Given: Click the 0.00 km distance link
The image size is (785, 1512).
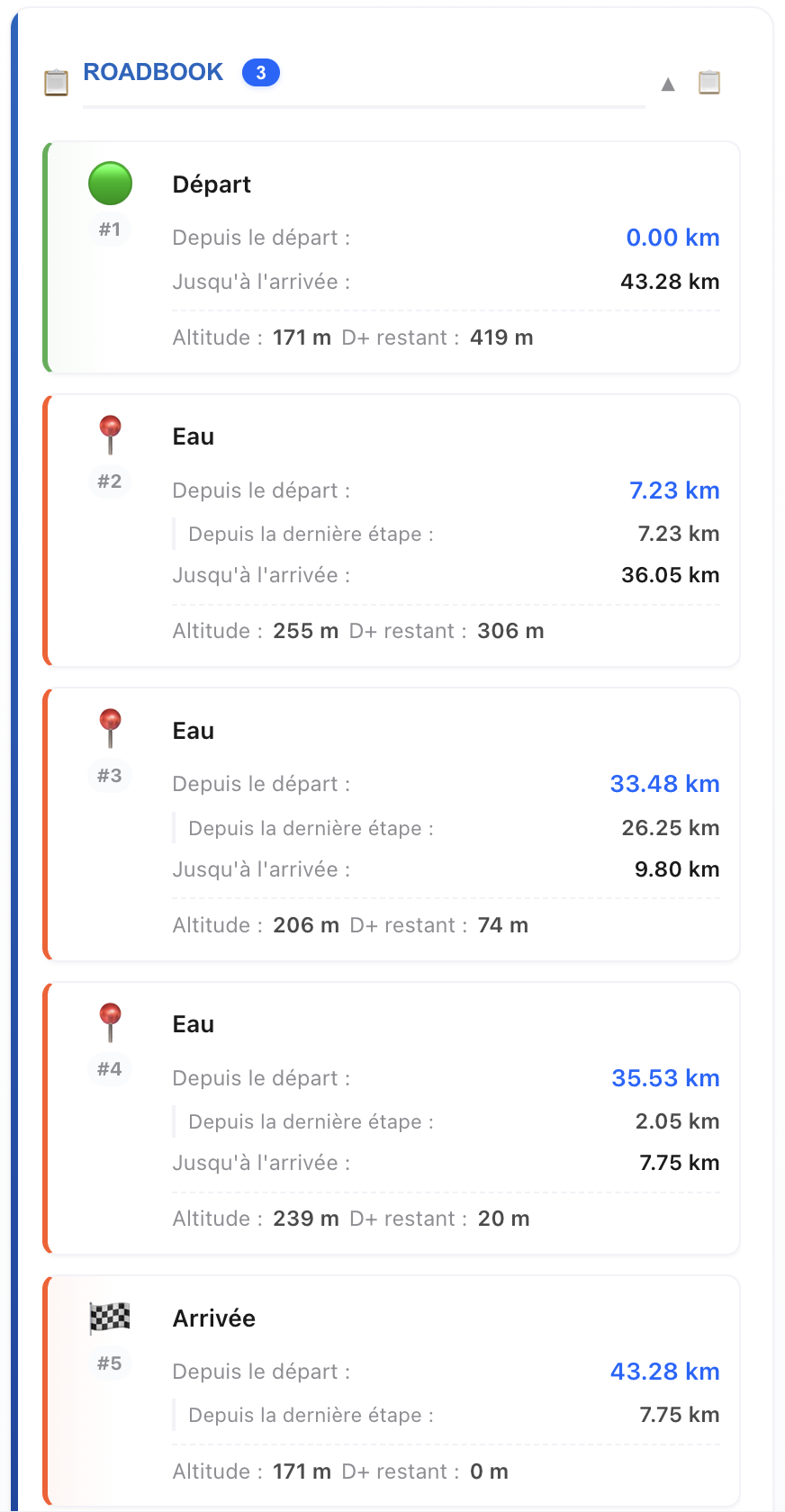Looking at the screenshot, I should [672, 238].
